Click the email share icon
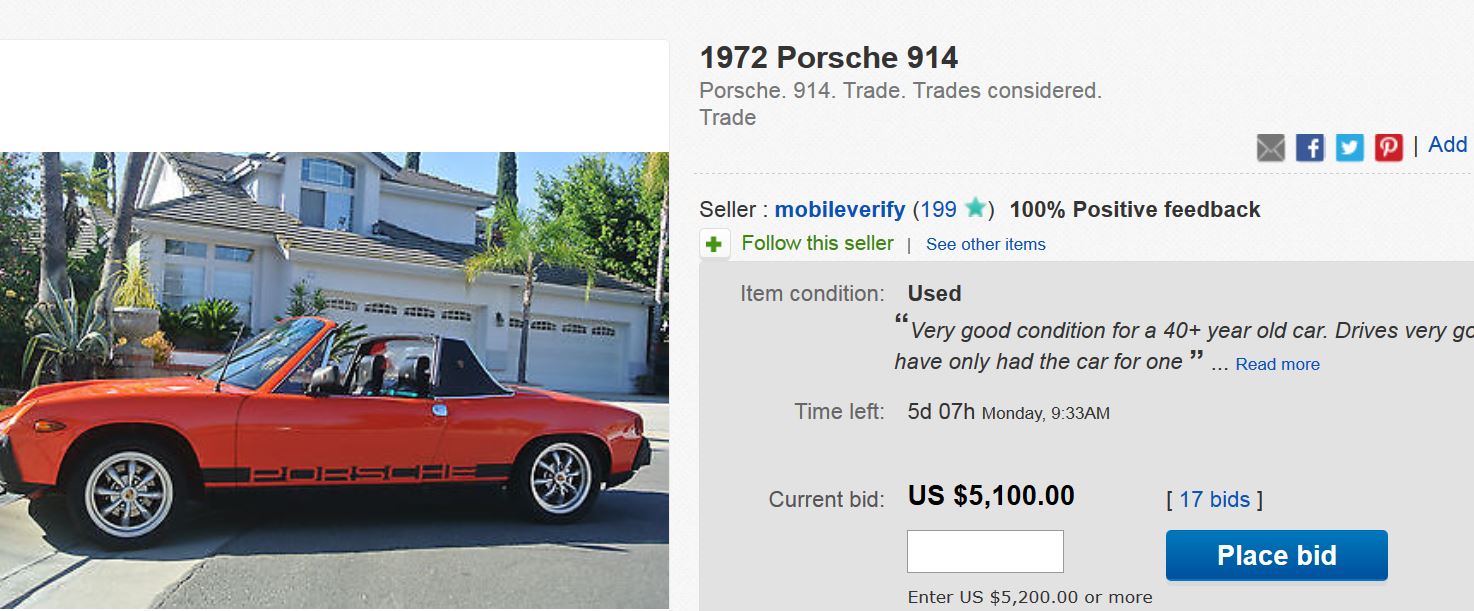Screen dimensions: 1474x611 click(x=1270, y=148)
